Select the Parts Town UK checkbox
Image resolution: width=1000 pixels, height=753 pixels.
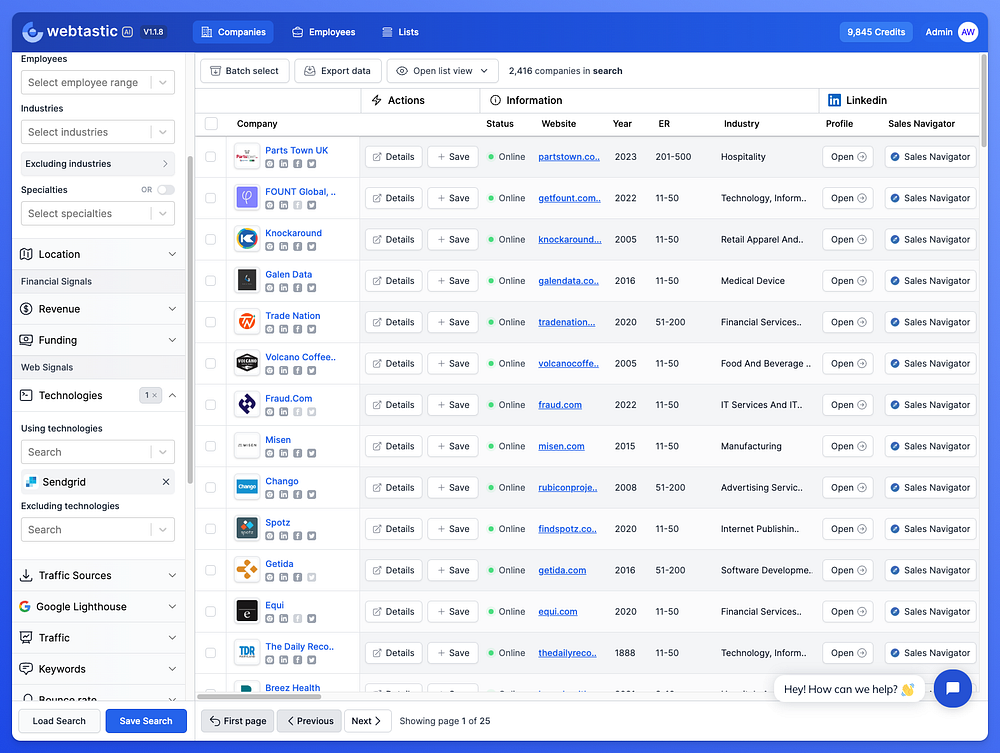point(210,157)
